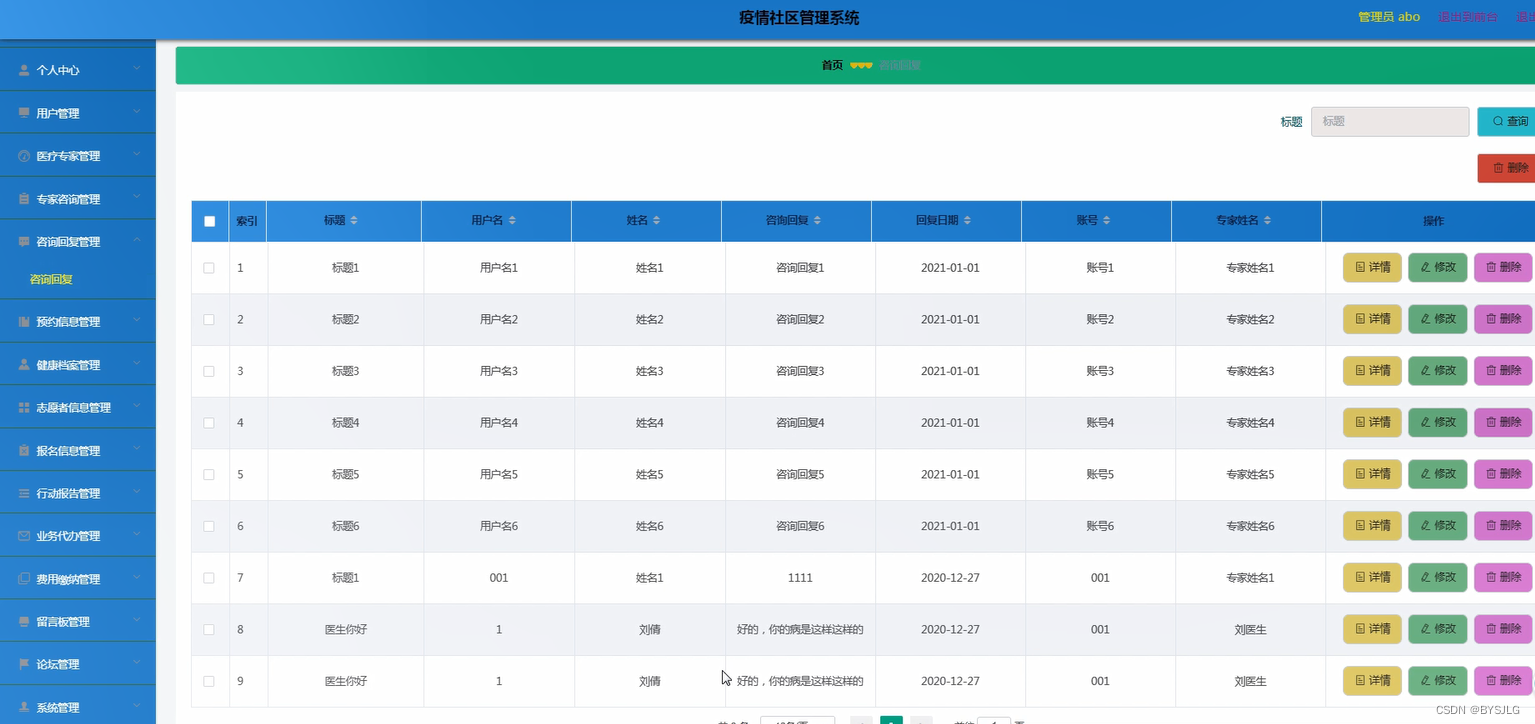Image resolution: width=1535 pixels, height=724 pixels.
Task: Click 修改 button for row 9
Action: 1438,680
